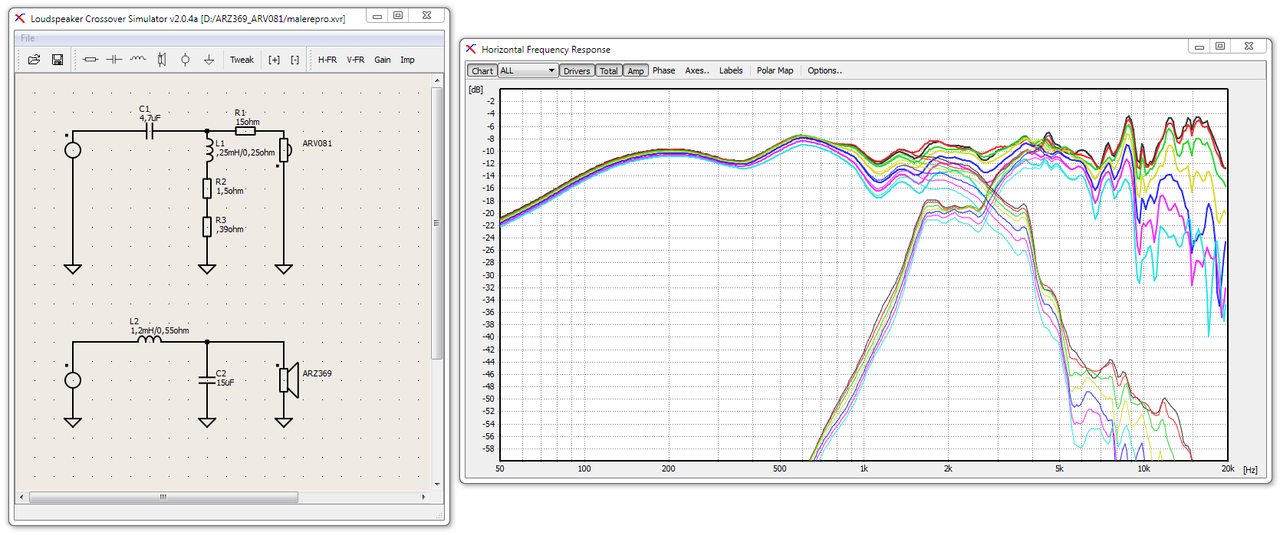1280x535 pixels.
Task: Open the Axes.. settings
Action: 697,71
